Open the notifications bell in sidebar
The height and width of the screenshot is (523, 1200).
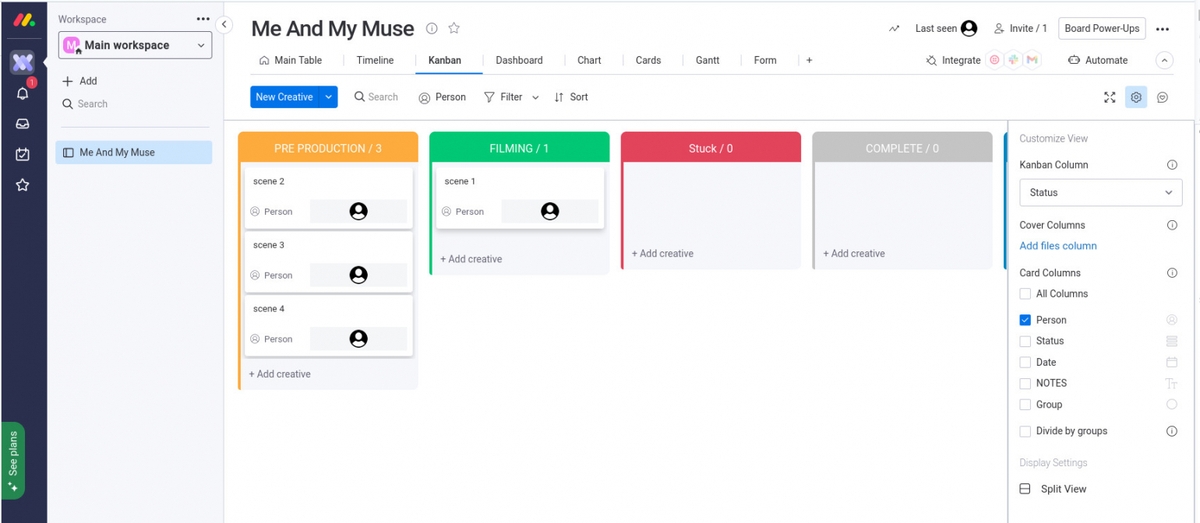coord(22,93)
